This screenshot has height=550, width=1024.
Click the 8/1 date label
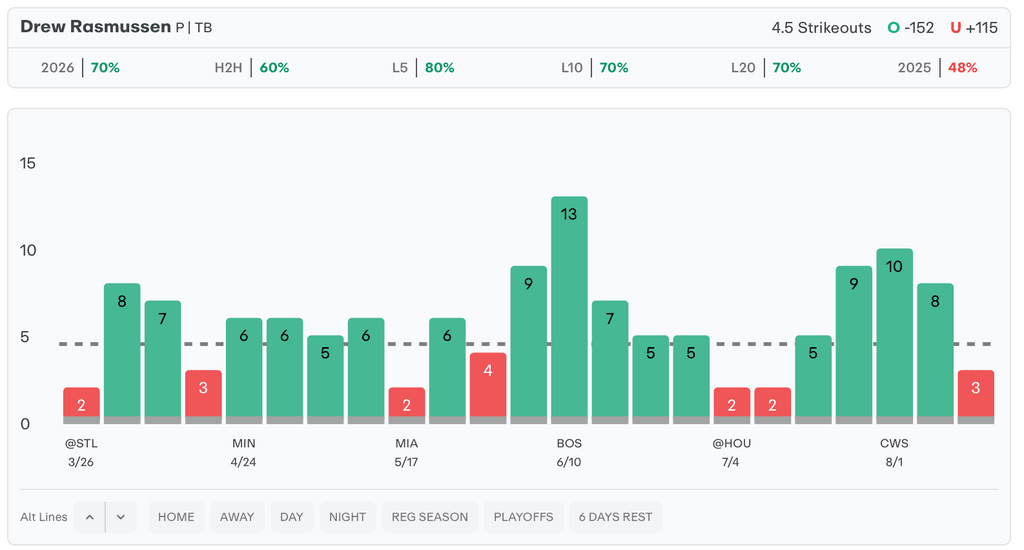894,462
